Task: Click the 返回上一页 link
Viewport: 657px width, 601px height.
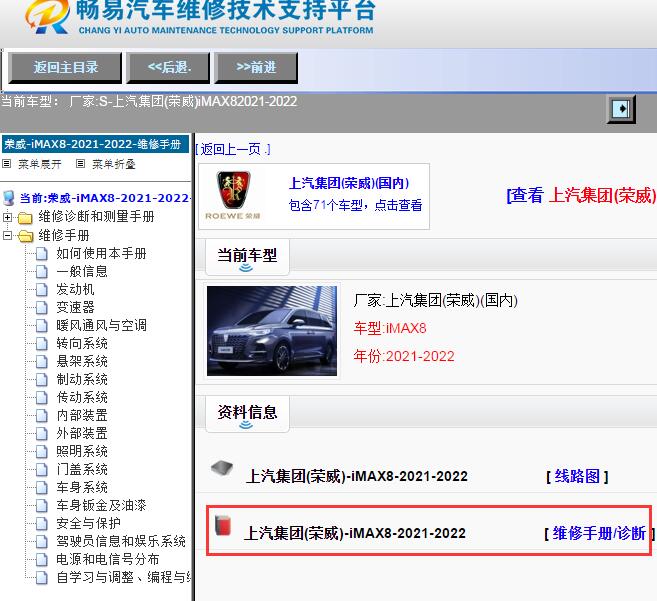Action: point(233,149)
